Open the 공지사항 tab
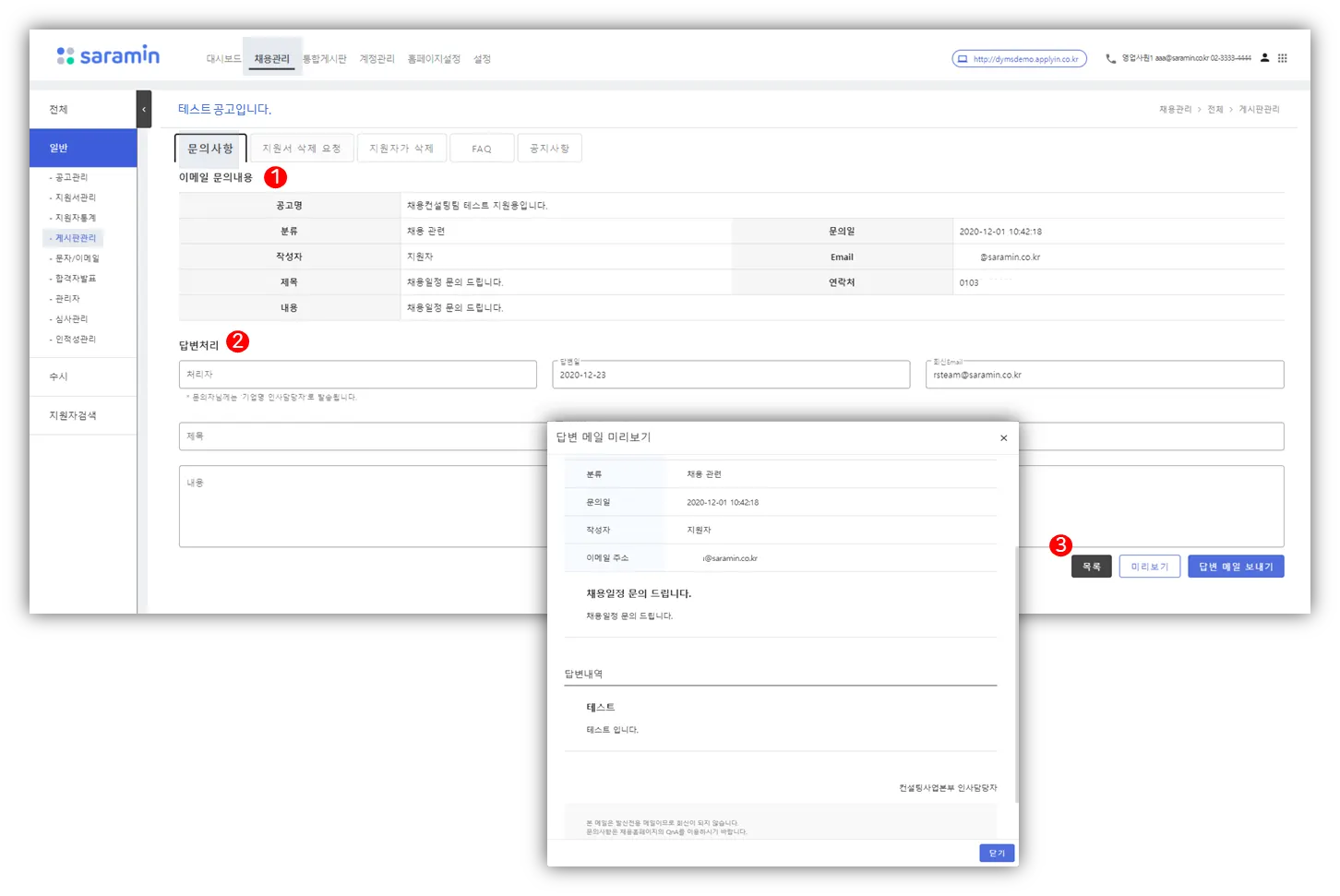Image resolution: width=1340 pixels, height=896 pixels. (549, 149)
